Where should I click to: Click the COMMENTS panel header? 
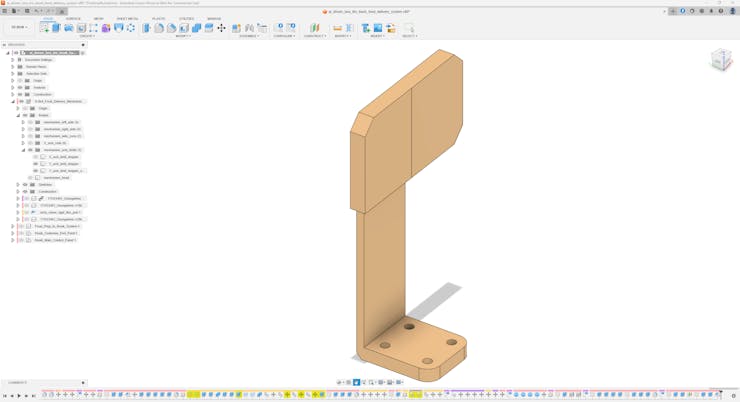point(18,383)
